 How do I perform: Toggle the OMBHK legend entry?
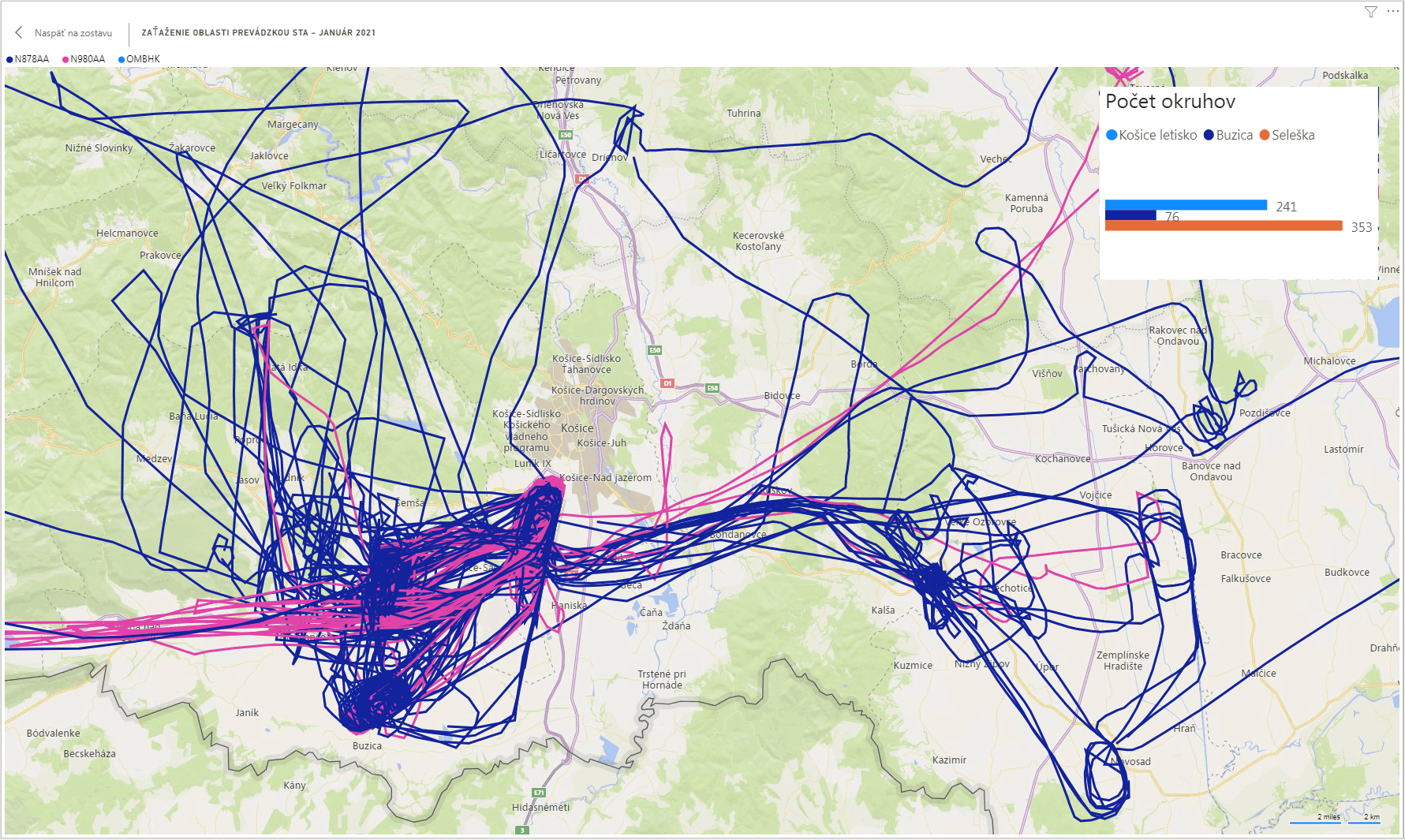click(139, 59)
